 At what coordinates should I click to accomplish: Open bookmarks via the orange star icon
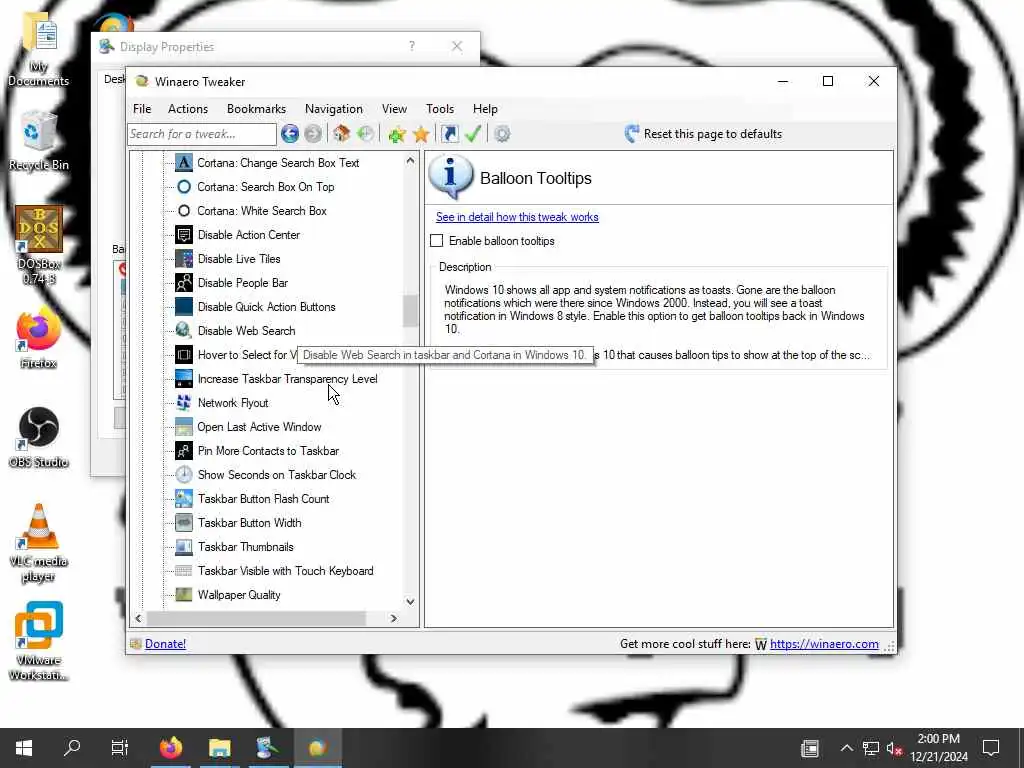coord(421,134)
